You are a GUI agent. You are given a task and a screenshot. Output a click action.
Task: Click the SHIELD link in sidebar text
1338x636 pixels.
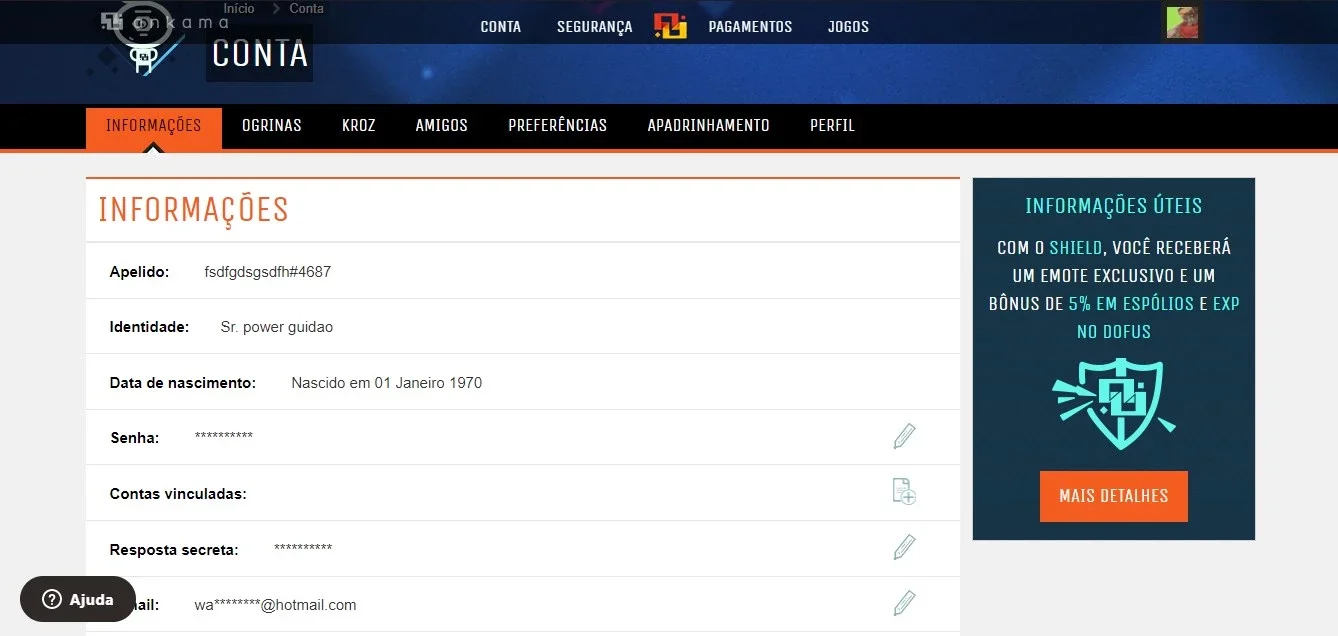[1076, 248]
